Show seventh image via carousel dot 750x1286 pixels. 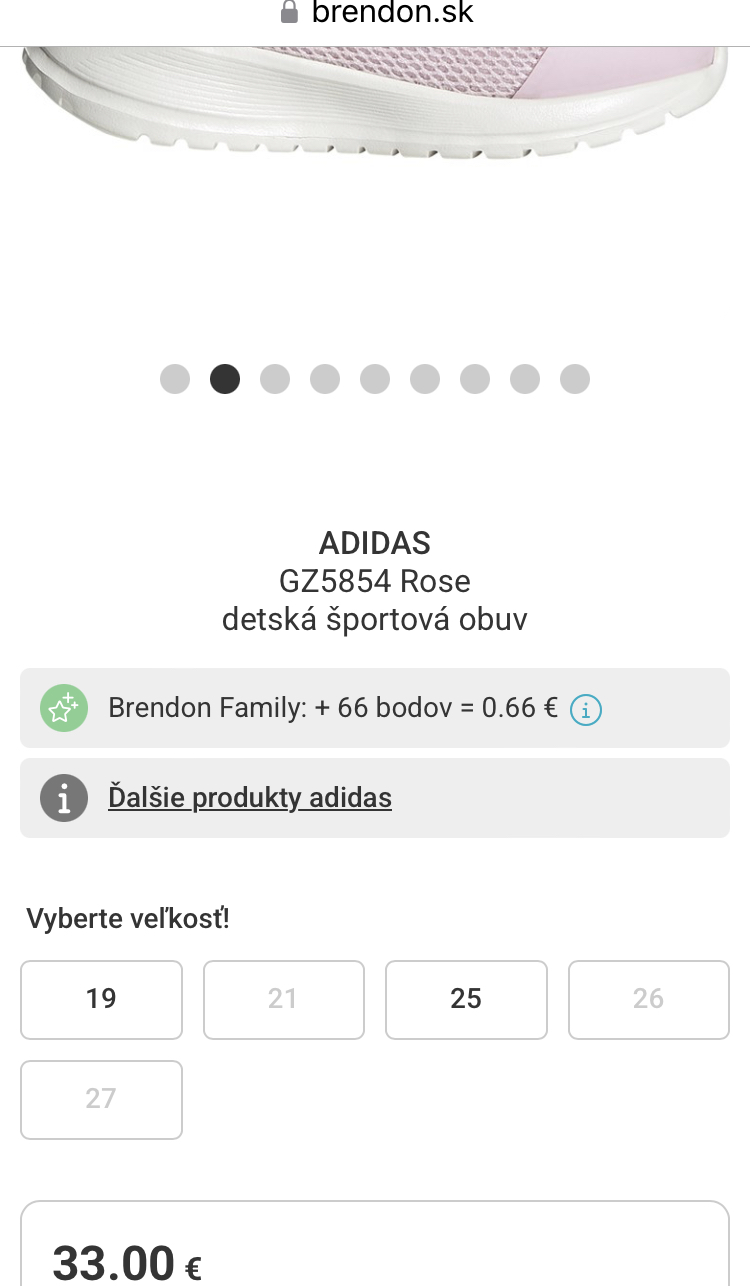(475, 379)
